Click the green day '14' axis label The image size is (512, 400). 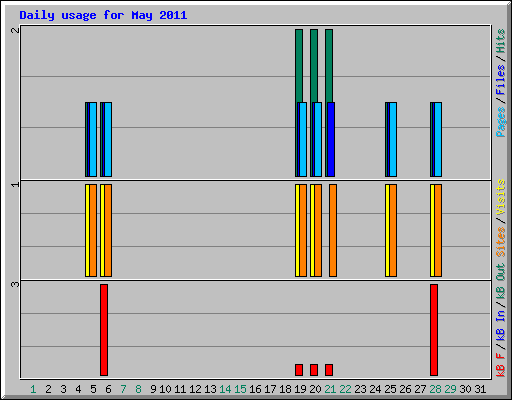(225, 389)
